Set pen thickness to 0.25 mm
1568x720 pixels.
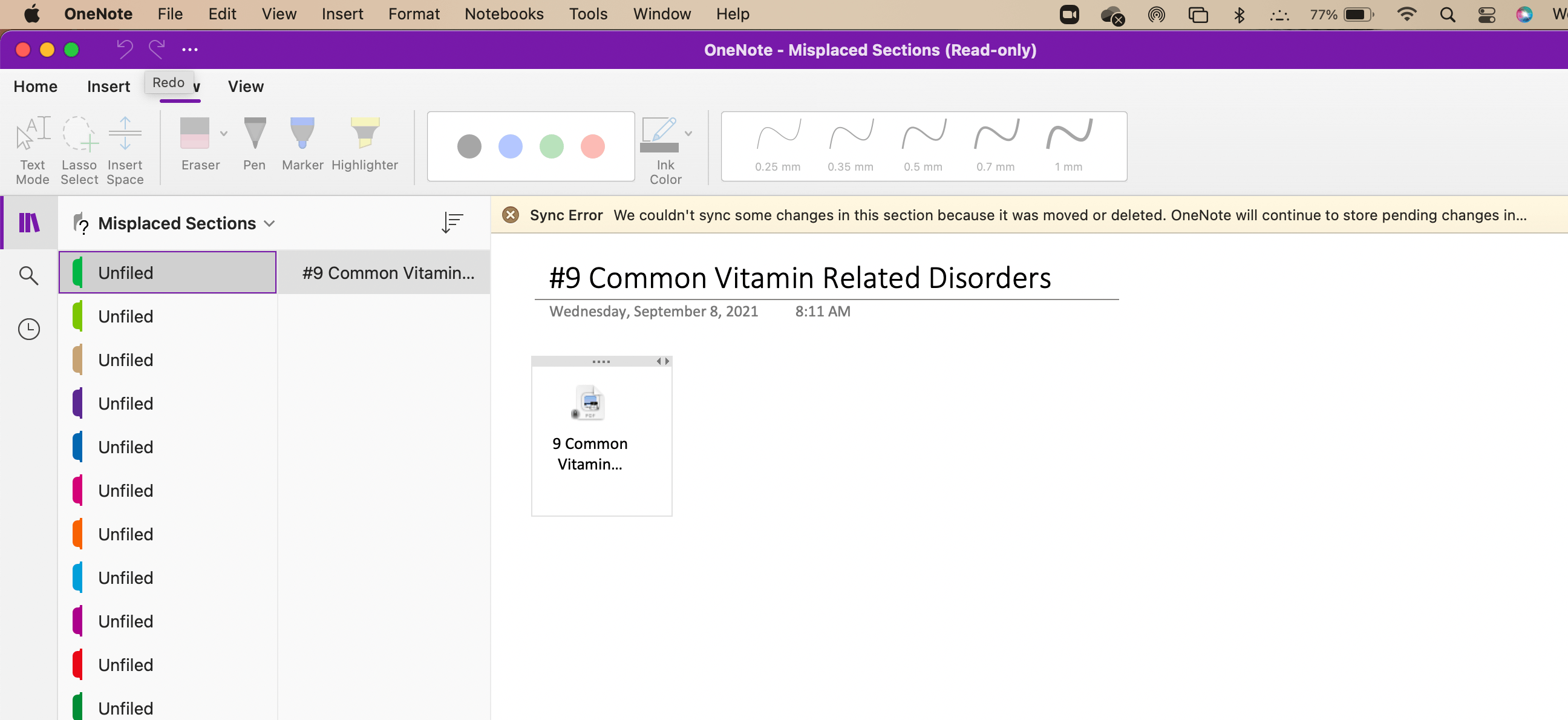pyautogui.click(x=777, y=146)
